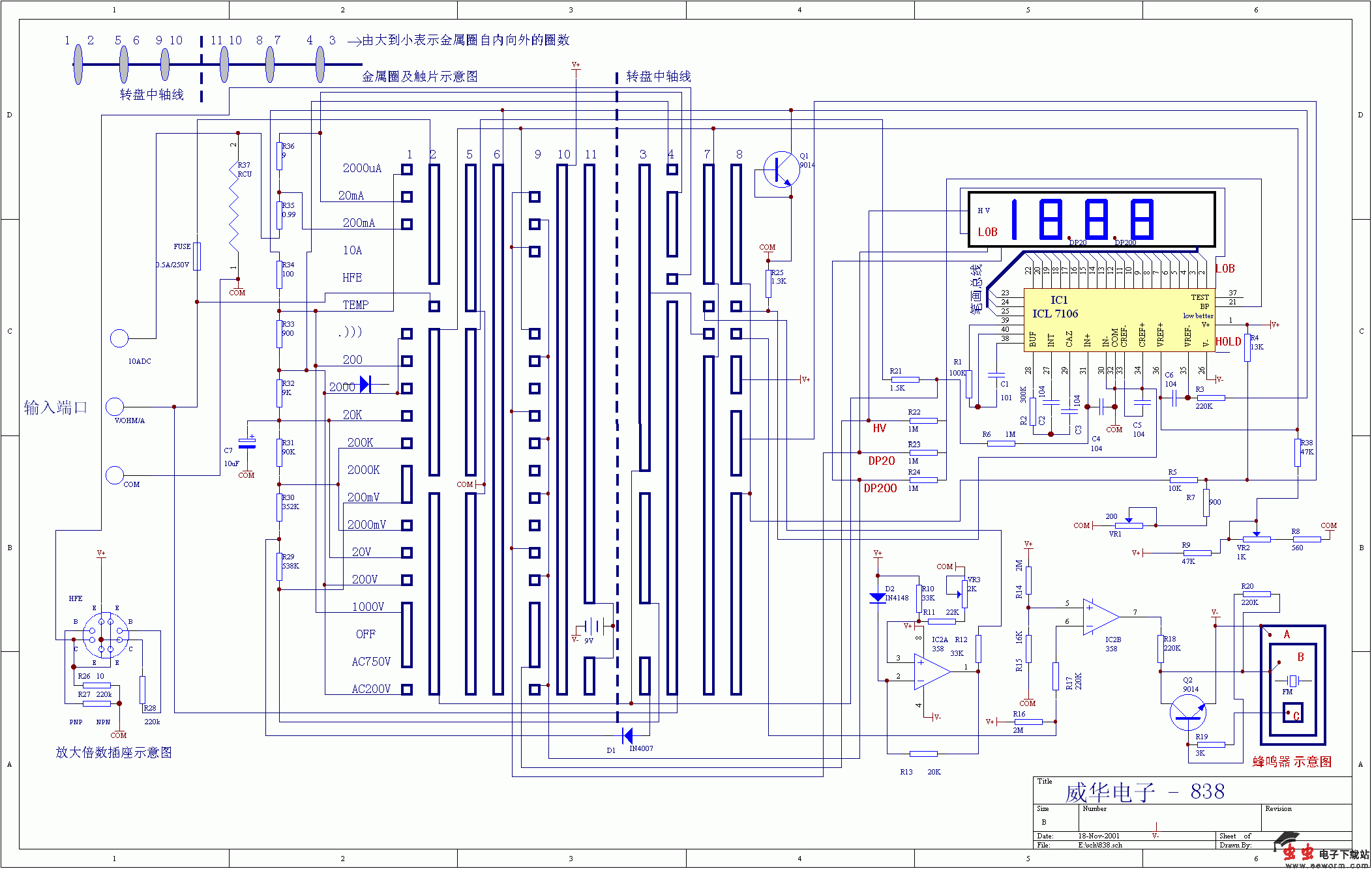Click the title block text 威华电子 - 838
The height and width of the screenshot is (869, 1372).
pos(1144,792)
